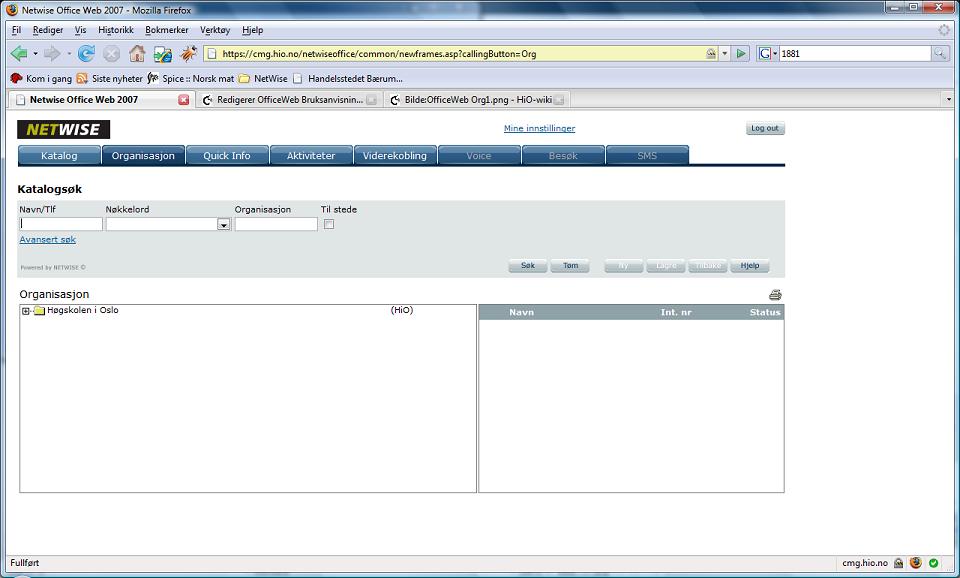Close the Netwise Office Web 2007 tab

pos(184,100)
